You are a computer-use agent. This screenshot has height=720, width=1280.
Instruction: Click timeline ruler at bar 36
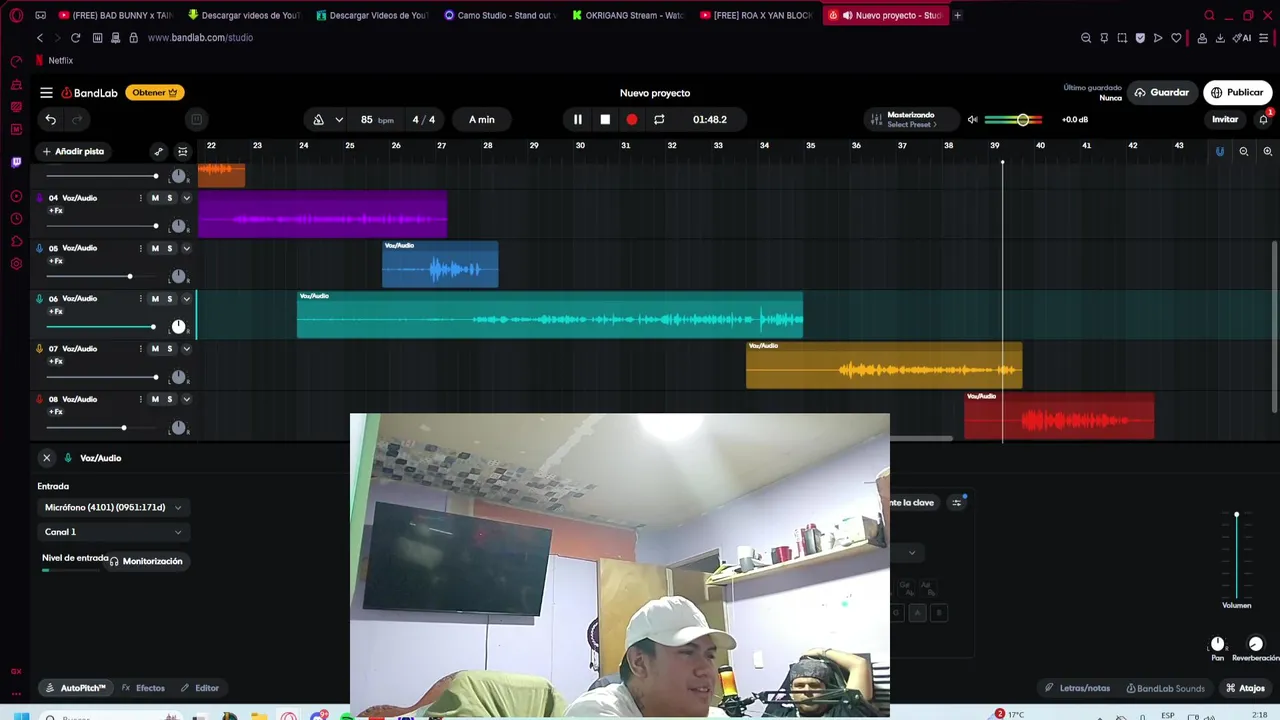point(856,146)
